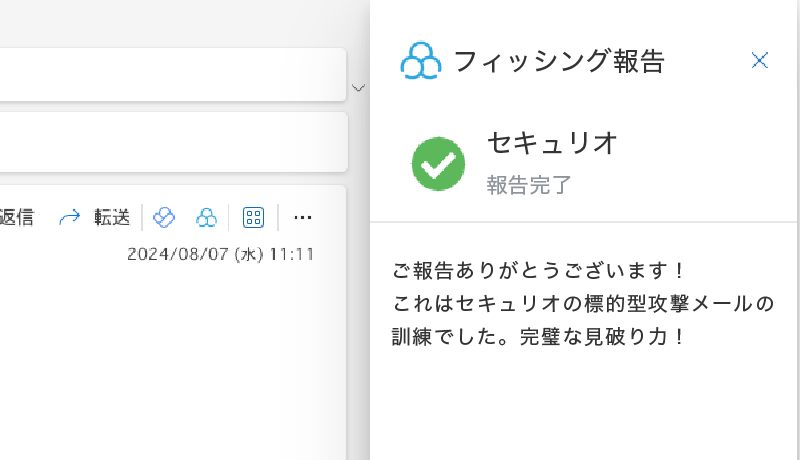Close the フィッシング報告 panel with the X
This screenshot has height=460, width=800.
point(759,60)
